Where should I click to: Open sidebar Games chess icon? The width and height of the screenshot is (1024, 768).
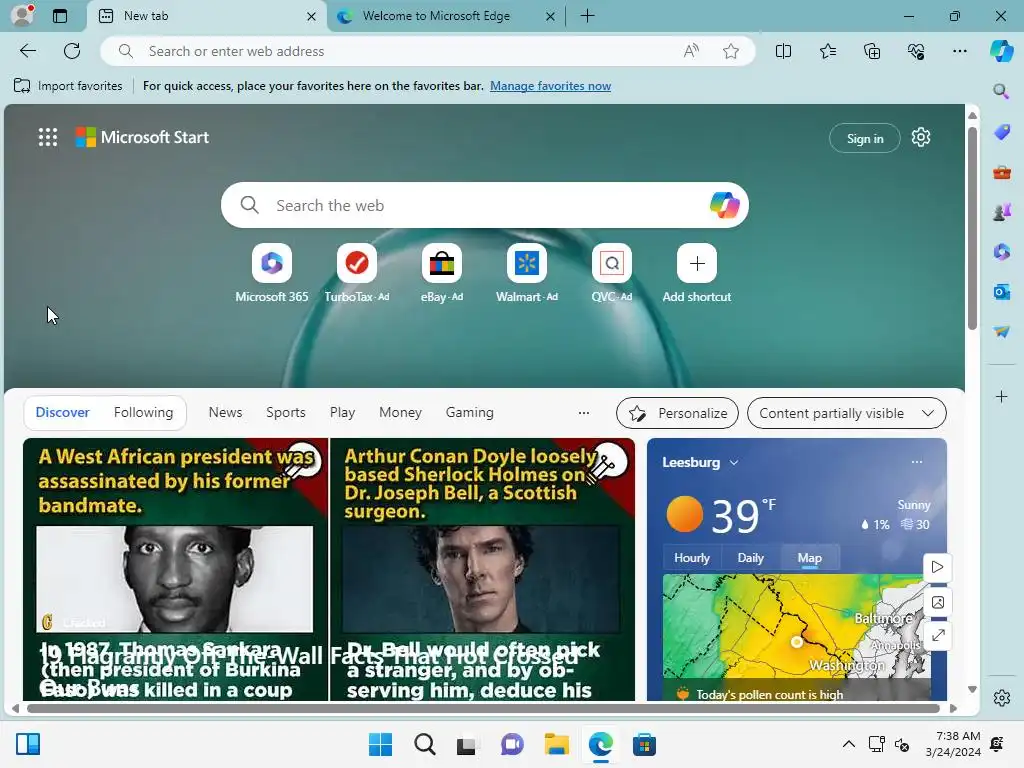coord(1001,212)
